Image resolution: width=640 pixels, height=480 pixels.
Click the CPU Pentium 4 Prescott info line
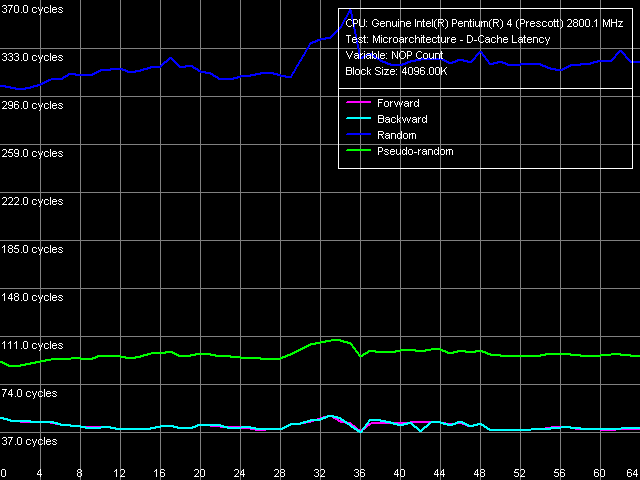click(x=484, y=24)
